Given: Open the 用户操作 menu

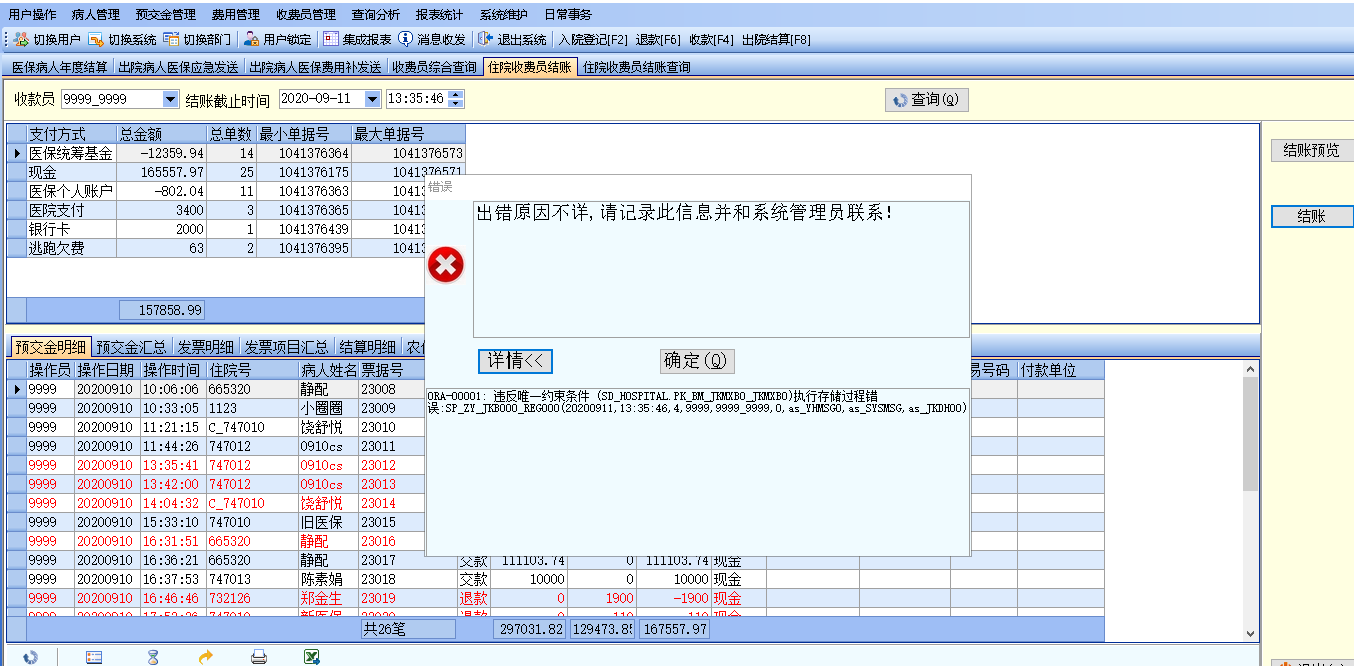Looking at the screenshot, I should [x=32, y=15].
